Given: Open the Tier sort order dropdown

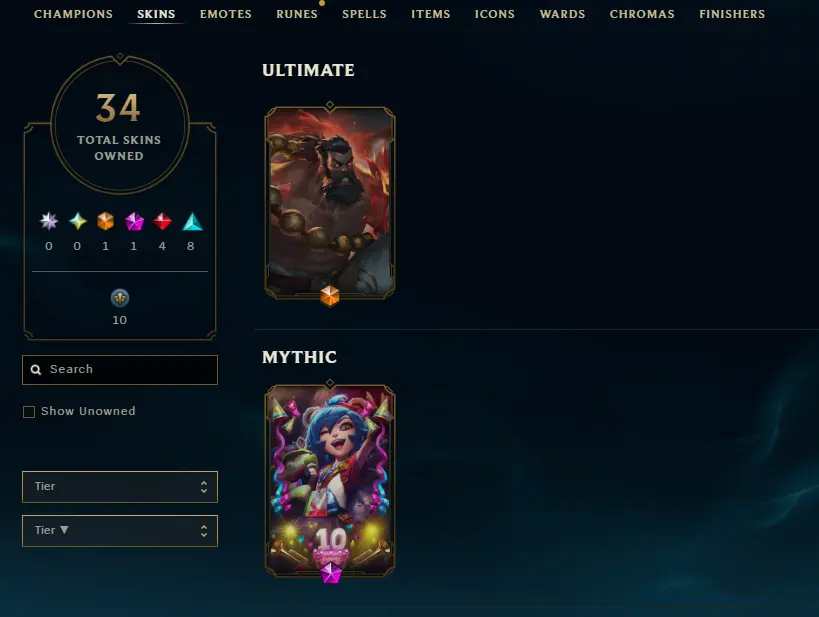Looking at the screenshot, I should pyautogui.click(x=120, y=531).
